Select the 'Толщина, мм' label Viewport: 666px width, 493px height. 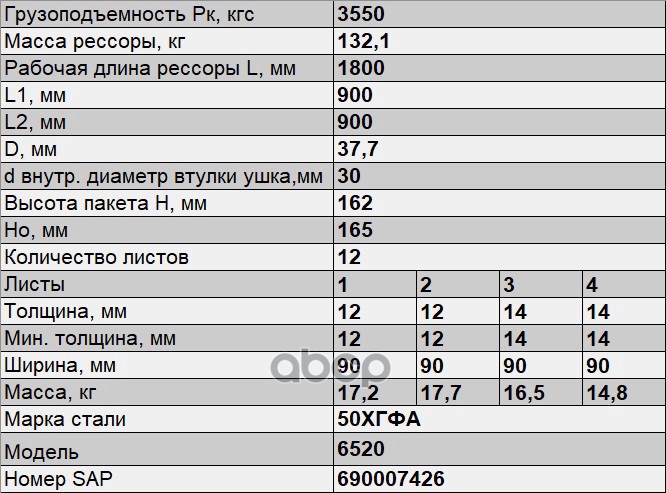[x=65, y=311]
